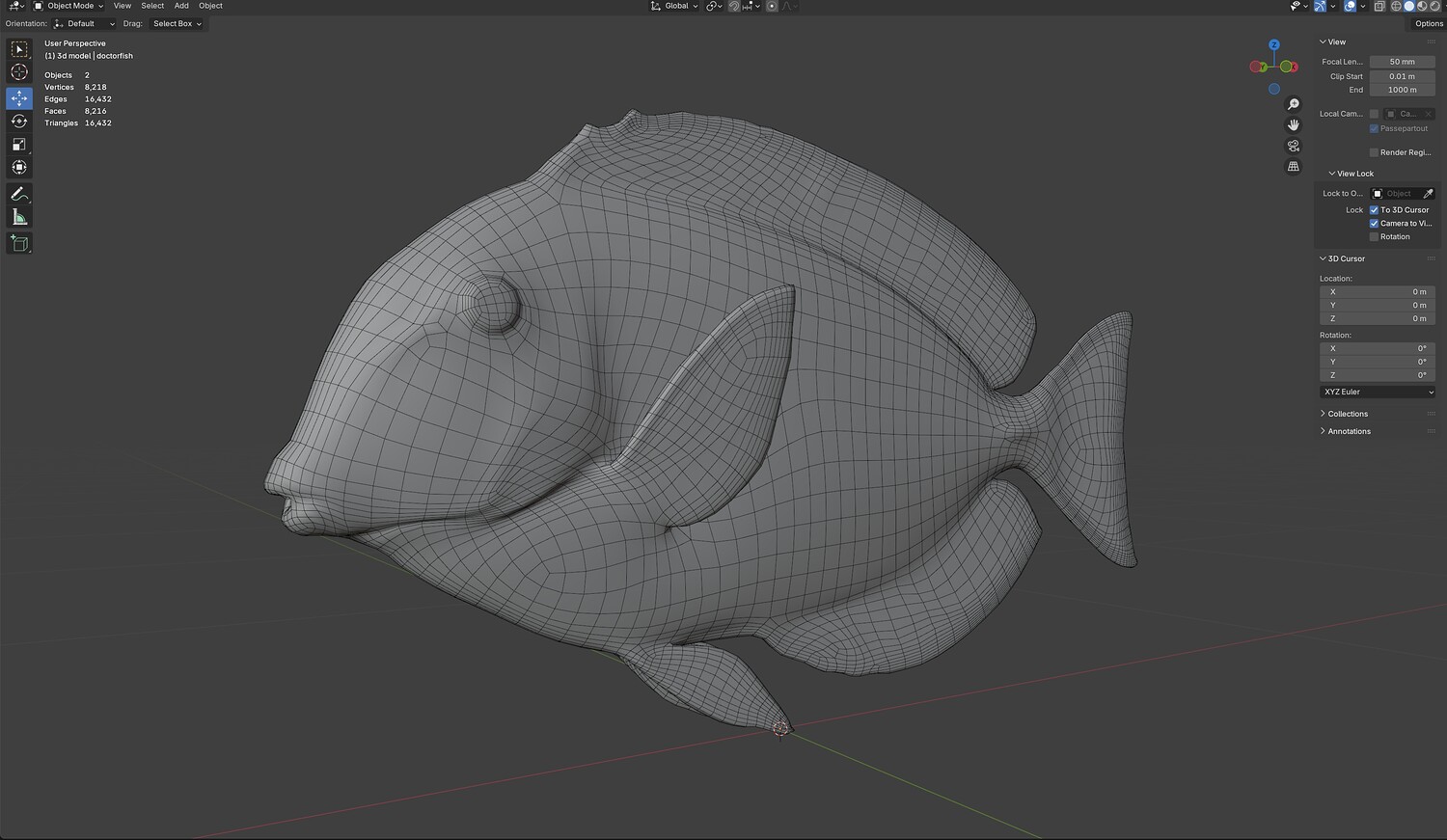Switch to solid viewport shading
The height and width of the screenshot is (840, 1447).
(x=1408, y=6)
